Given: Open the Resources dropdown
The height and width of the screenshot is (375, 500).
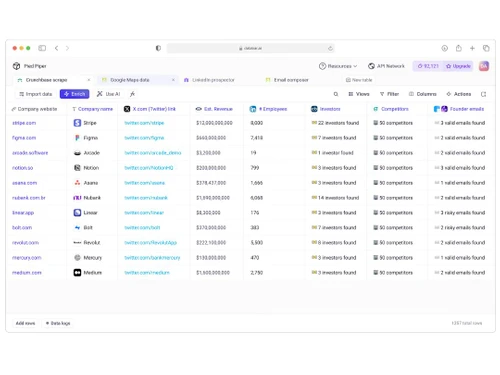Looking at the screenshot, I should (338, 66).
